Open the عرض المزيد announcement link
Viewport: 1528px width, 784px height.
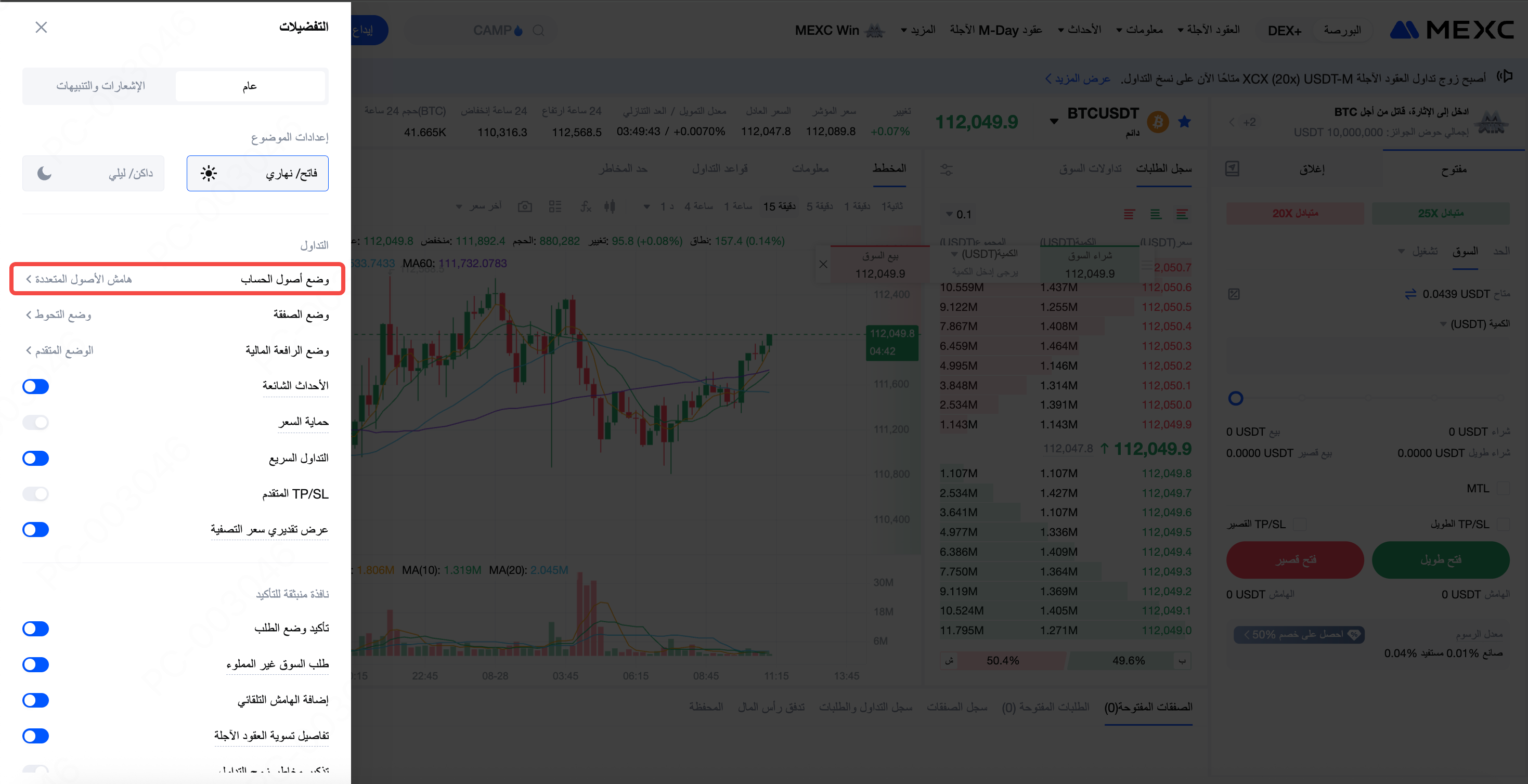point(1077,79)
